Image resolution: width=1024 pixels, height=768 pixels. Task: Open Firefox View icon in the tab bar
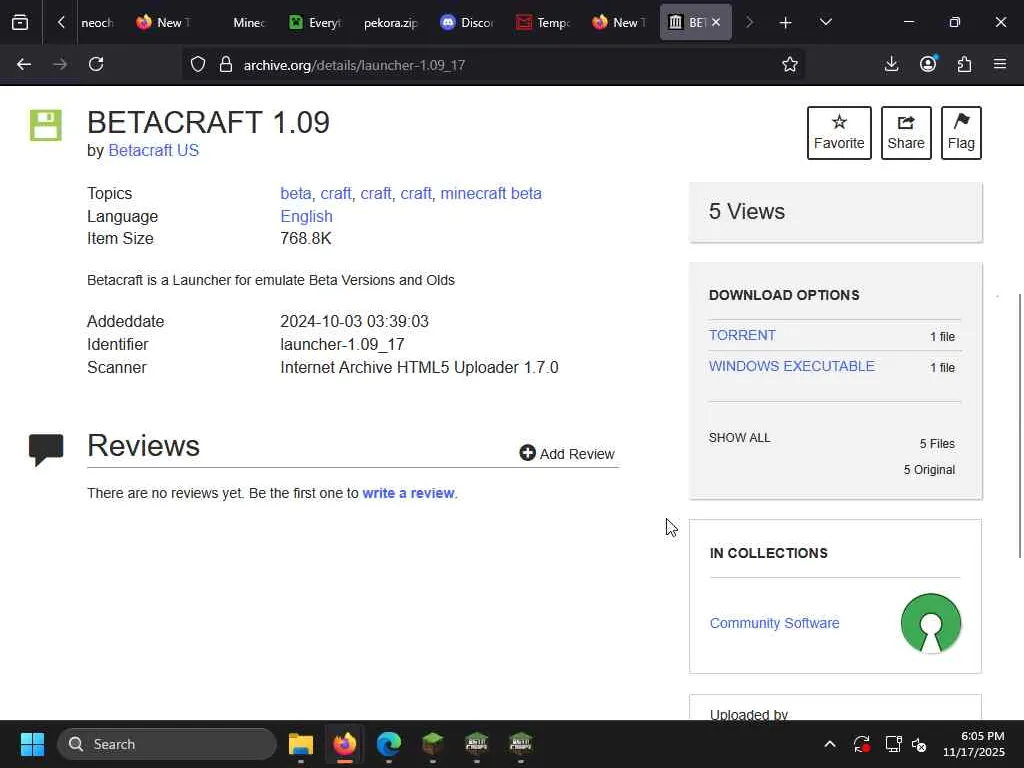(20, 23)
